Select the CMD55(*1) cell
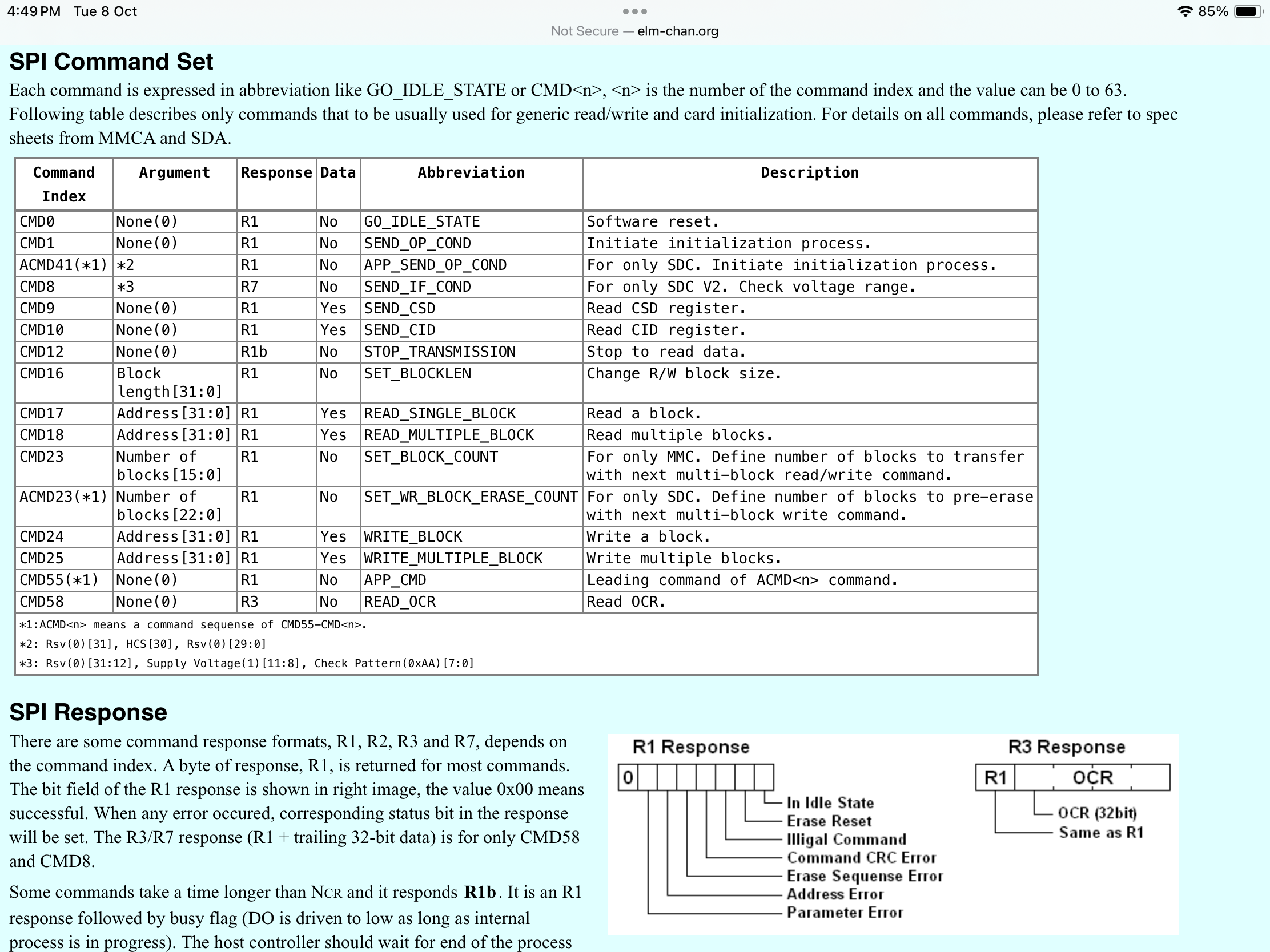Viewport: 1270px width, 952px height. click(65, 580)
